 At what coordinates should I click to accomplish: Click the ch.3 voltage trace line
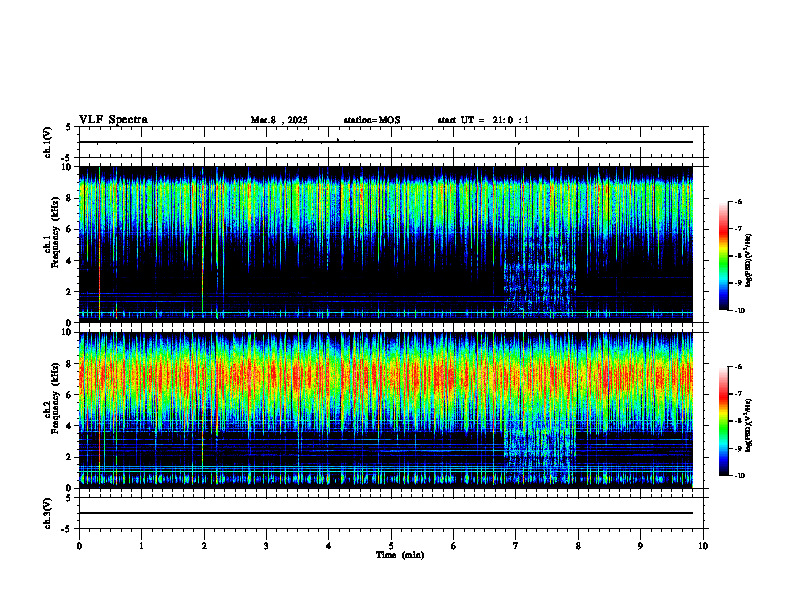click(x=386, y=513)
